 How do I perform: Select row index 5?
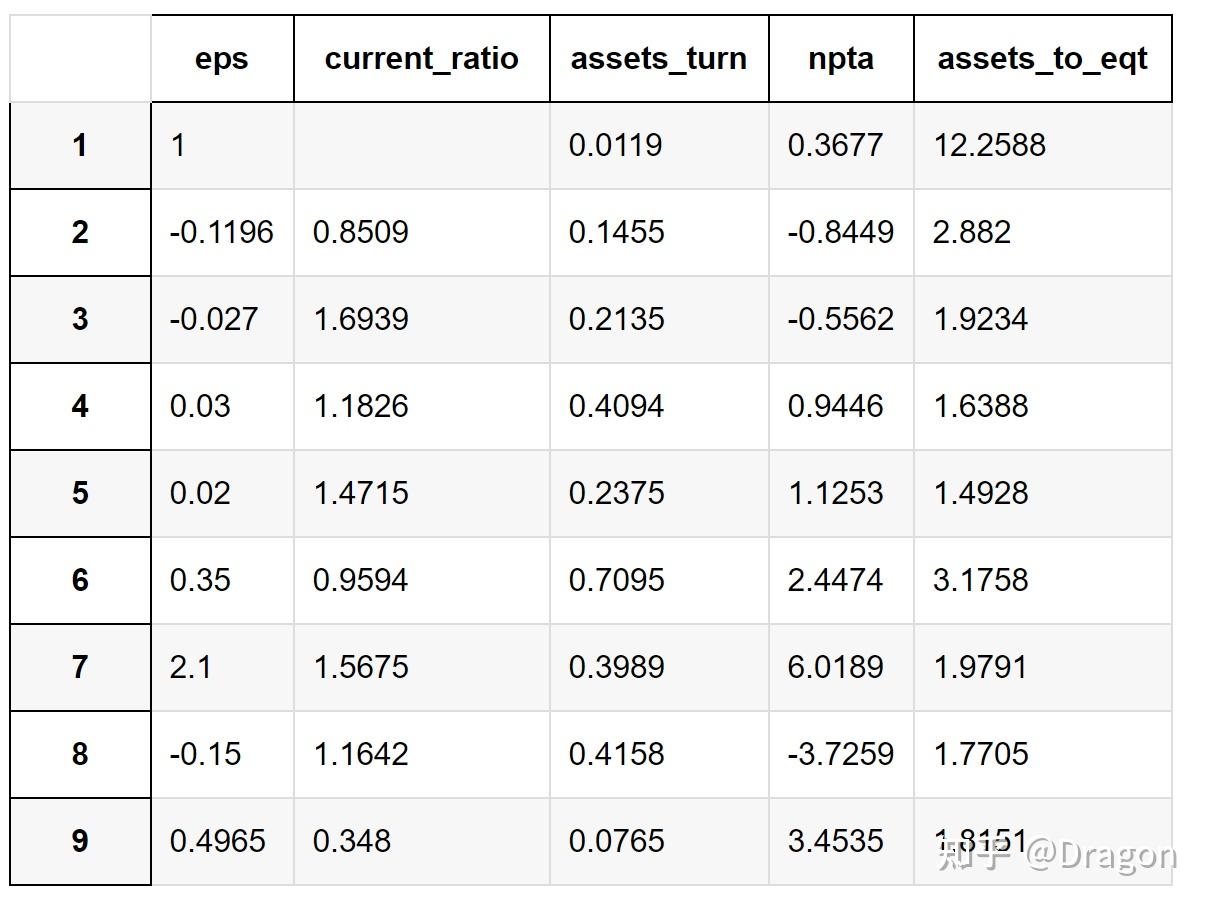tap(80, 493)
